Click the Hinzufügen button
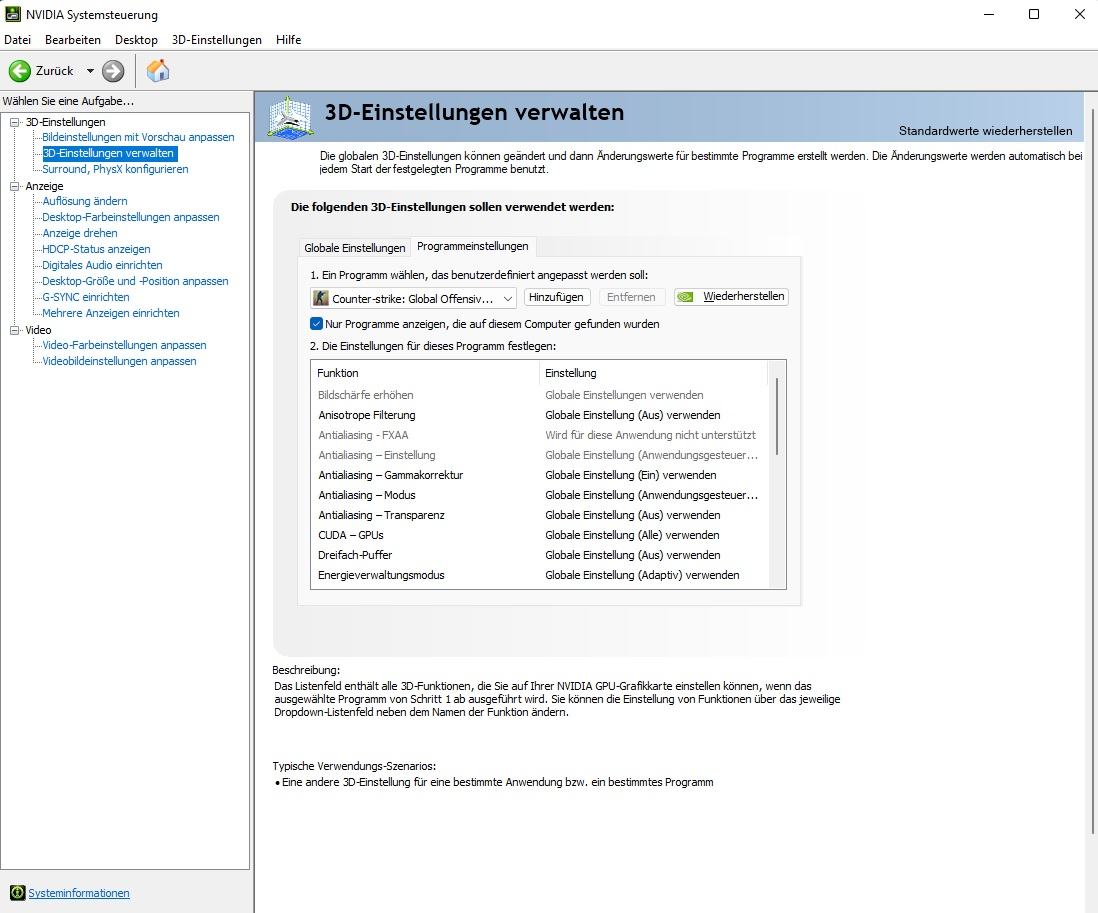Image resolution: width=1098 pixels, height=913 pixels. pos(557,297)
